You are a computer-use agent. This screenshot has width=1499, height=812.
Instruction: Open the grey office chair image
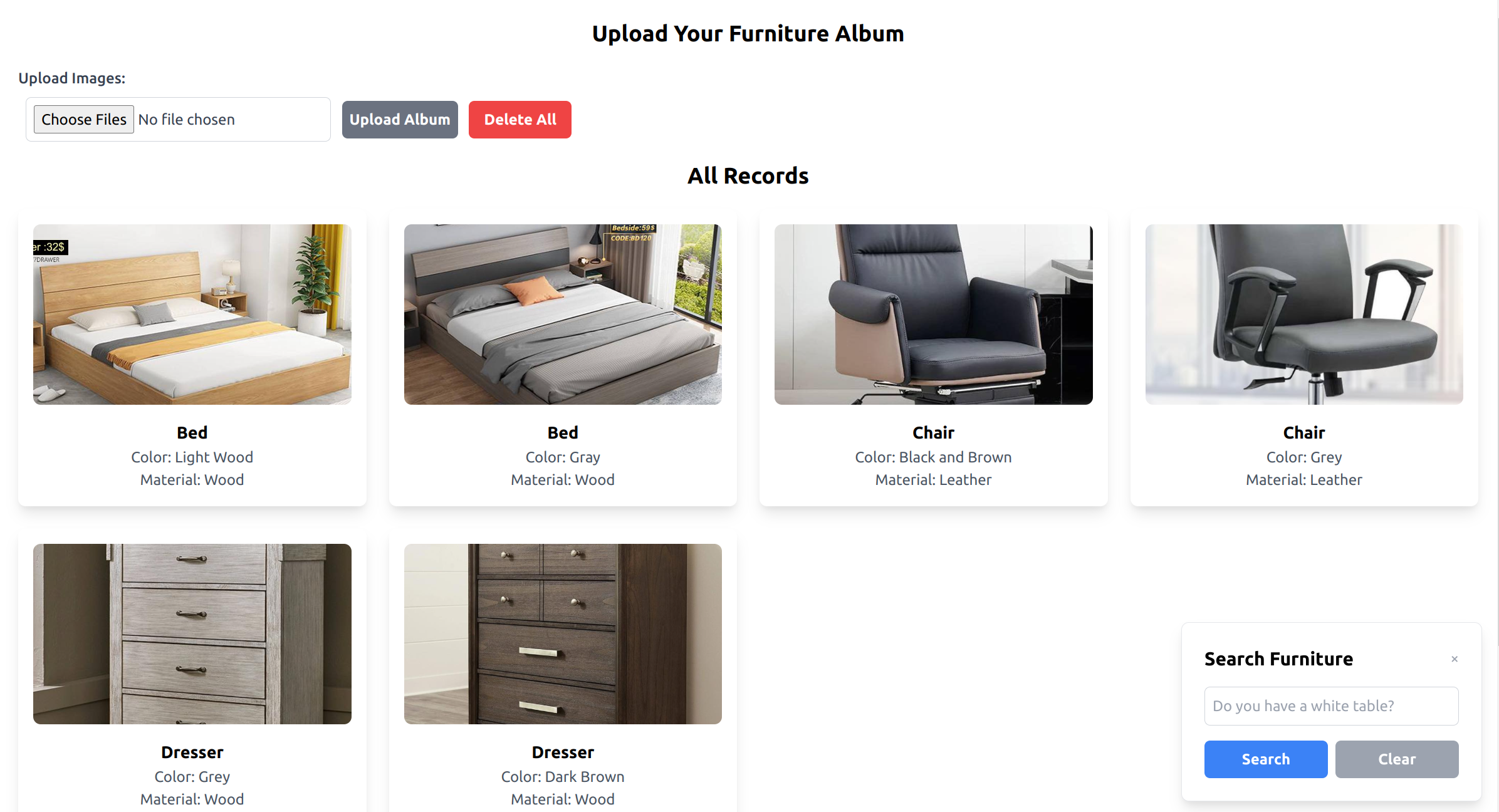[1304, 314]
